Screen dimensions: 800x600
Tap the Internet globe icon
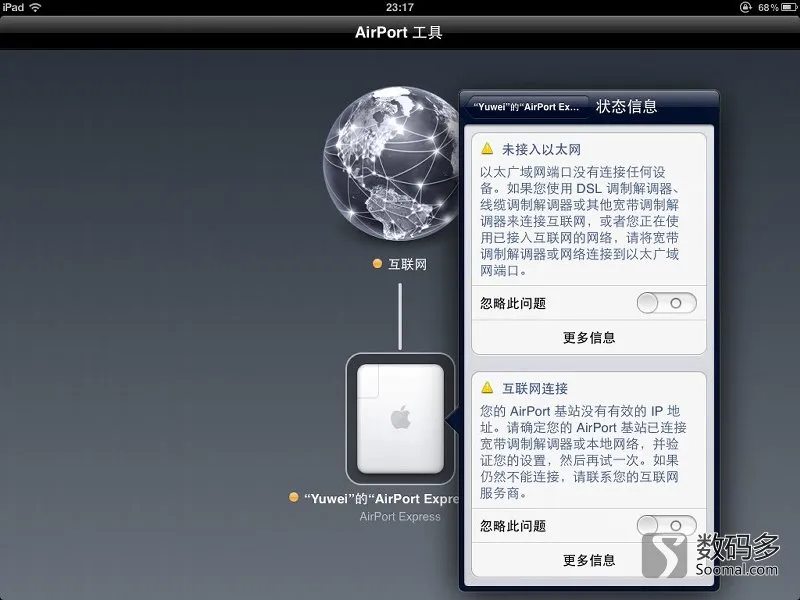click(x=393, y=163)
